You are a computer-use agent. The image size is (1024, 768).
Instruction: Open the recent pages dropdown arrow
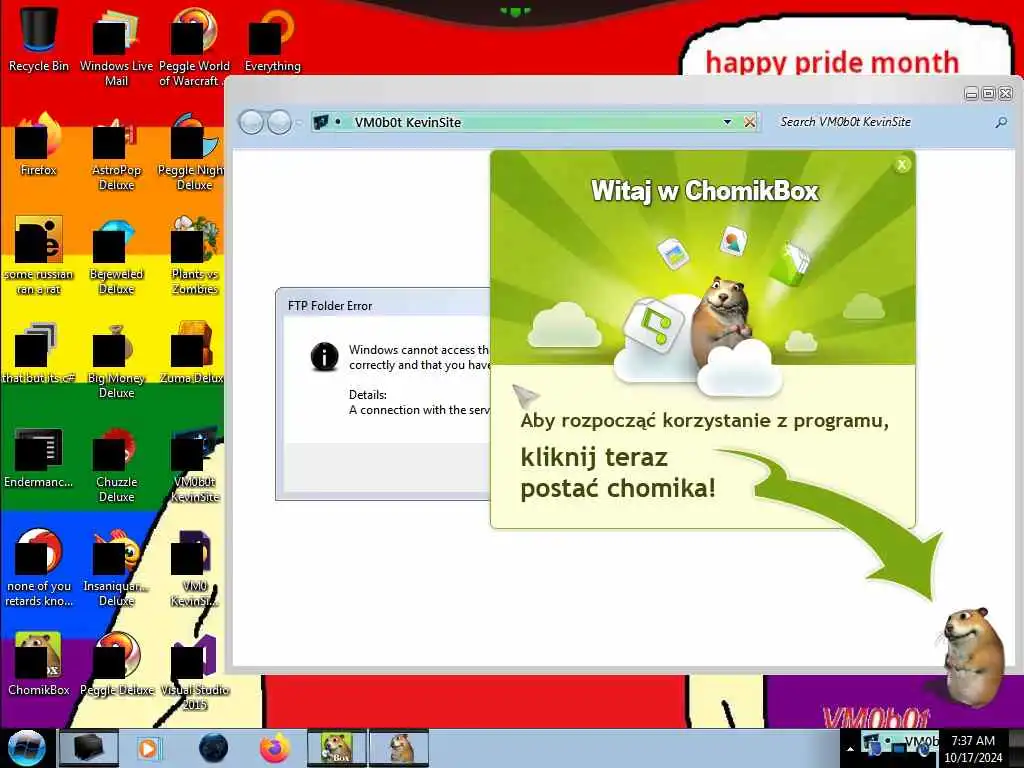pos(299,122)
